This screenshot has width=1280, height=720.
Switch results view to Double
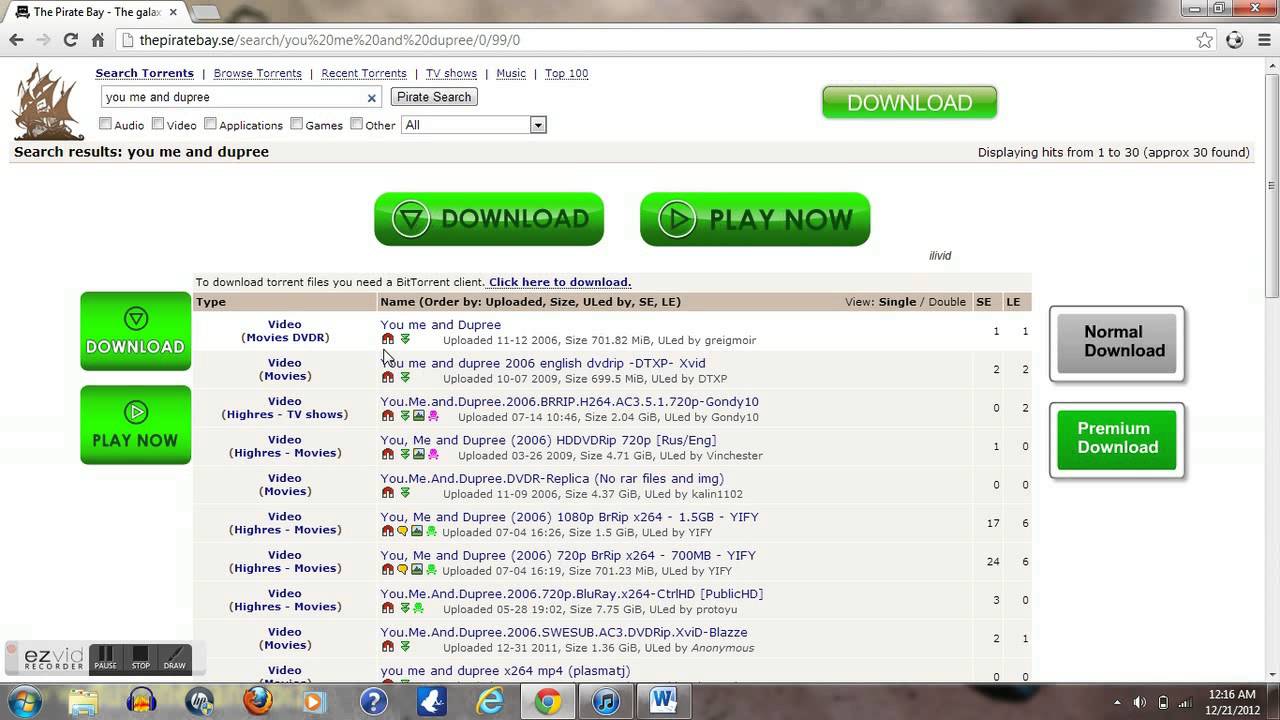pyautogui.click(x=947, y=302)
